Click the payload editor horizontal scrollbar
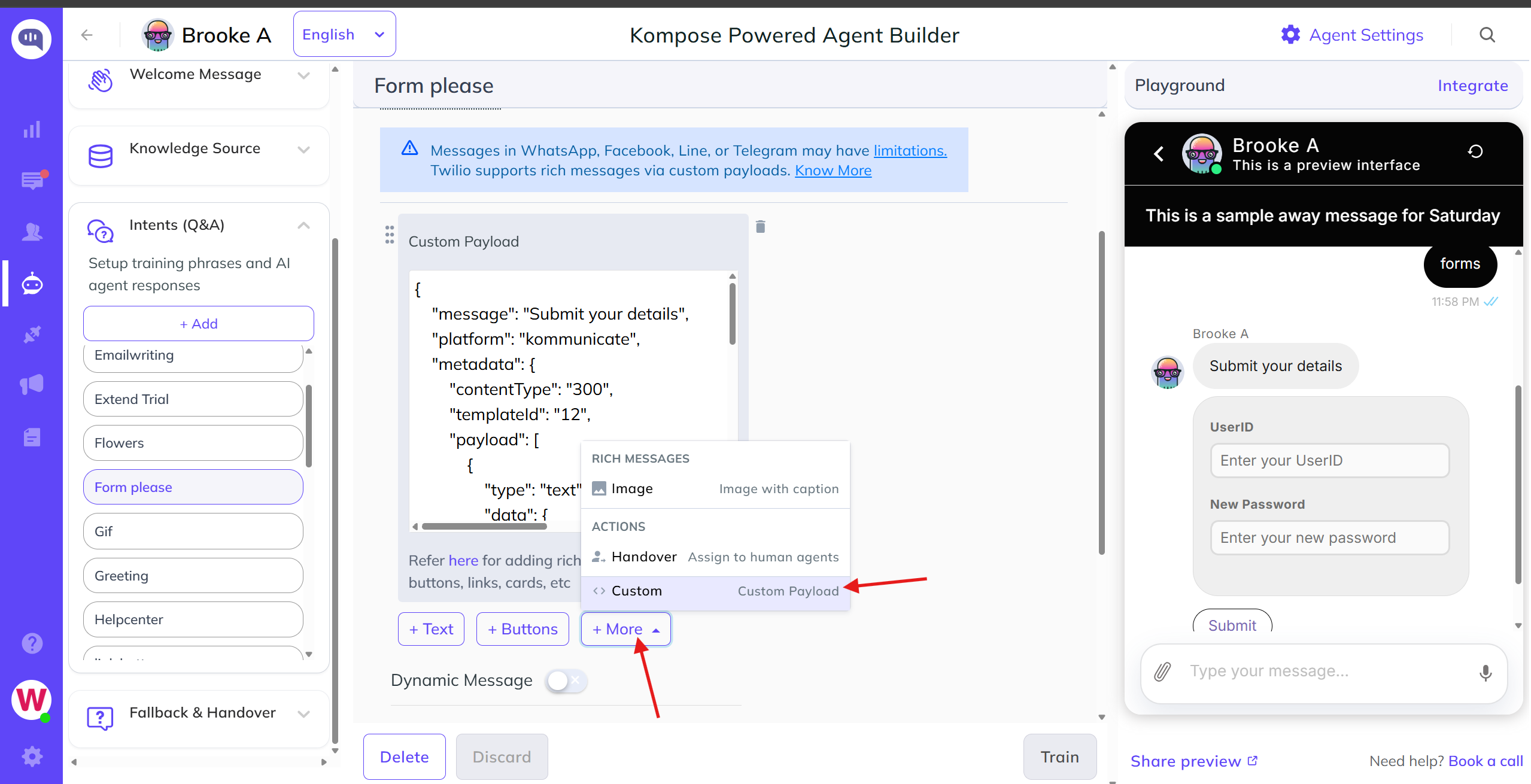 coord(484,527)
